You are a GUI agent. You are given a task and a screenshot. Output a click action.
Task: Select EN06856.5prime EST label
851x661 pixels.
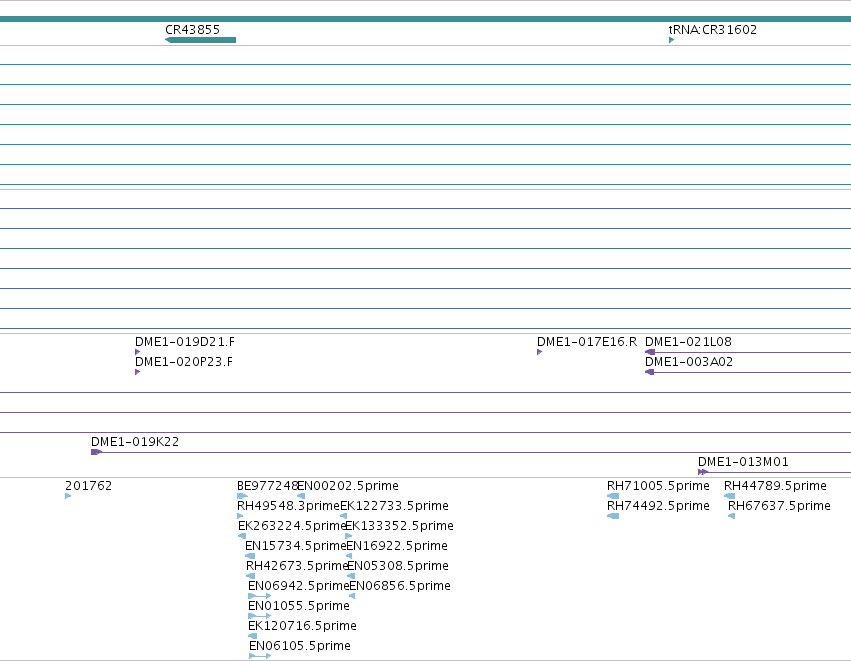pos(400,586)
